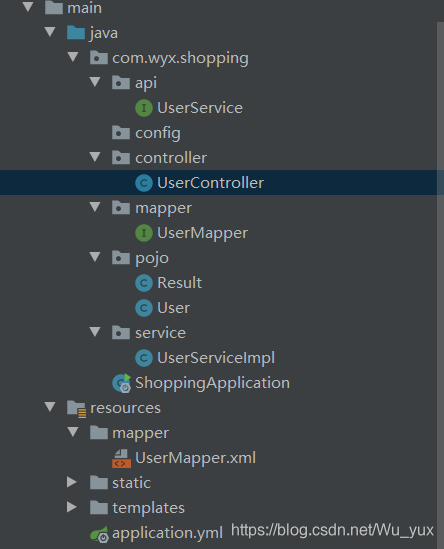Collapse the resources folder
Viewport: 444px width, 549px height.
click(x=50, y=406)
